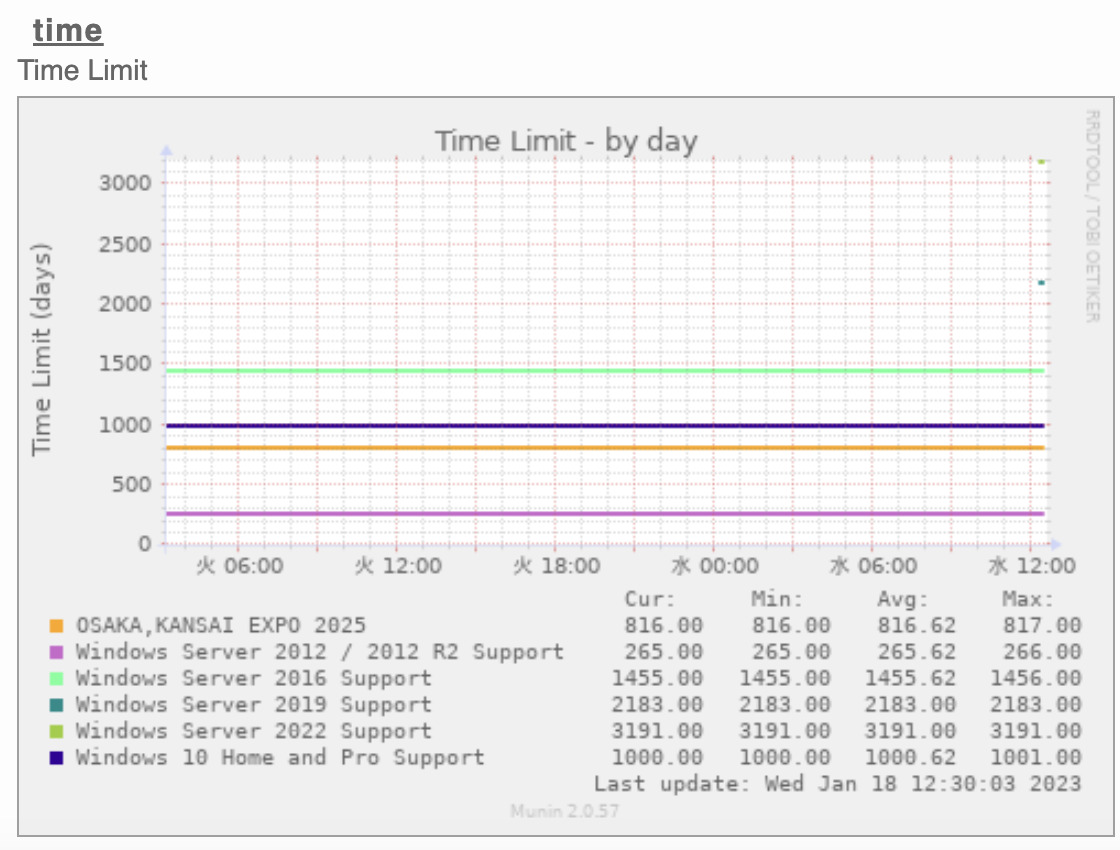Select 'Windows 10 Home and Pro Support' label

(280, 758)
